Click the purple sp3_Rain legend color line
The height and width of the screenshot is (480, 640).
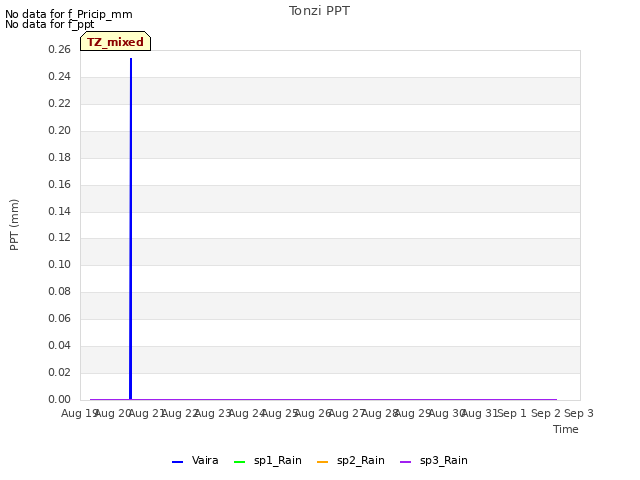(x=405, y=462)
